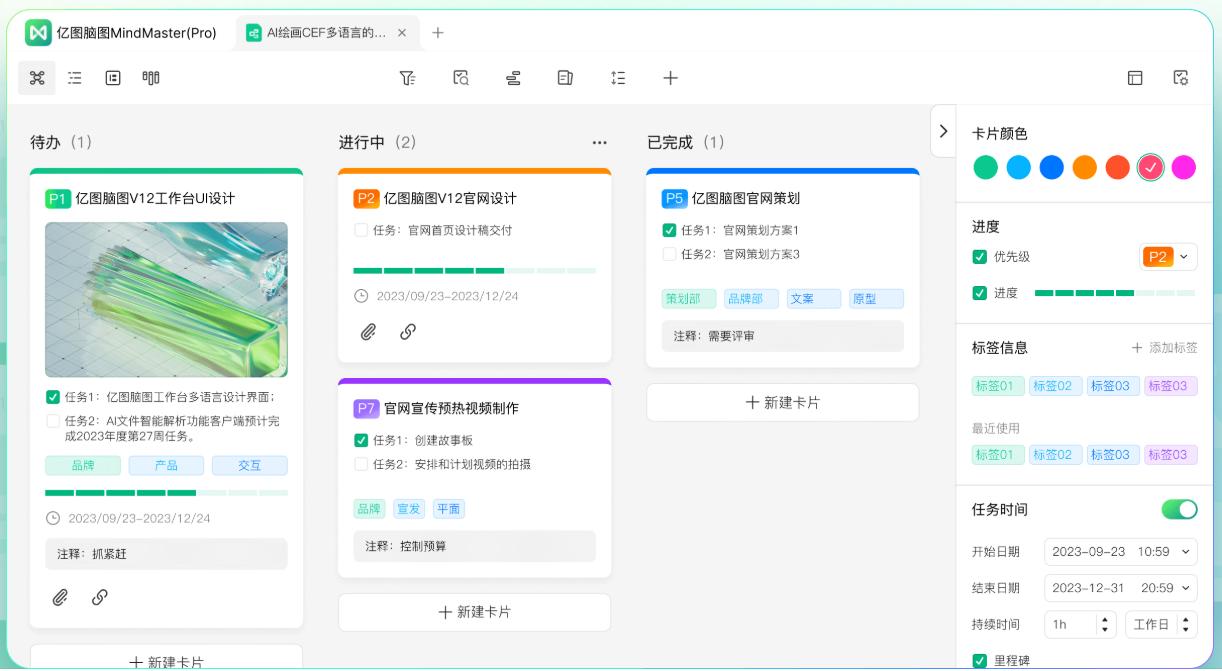Open the 开始日期 date dropdown
This screenshot has height=671, width=1222.
pyautogui.click(x=1121, y=551)
